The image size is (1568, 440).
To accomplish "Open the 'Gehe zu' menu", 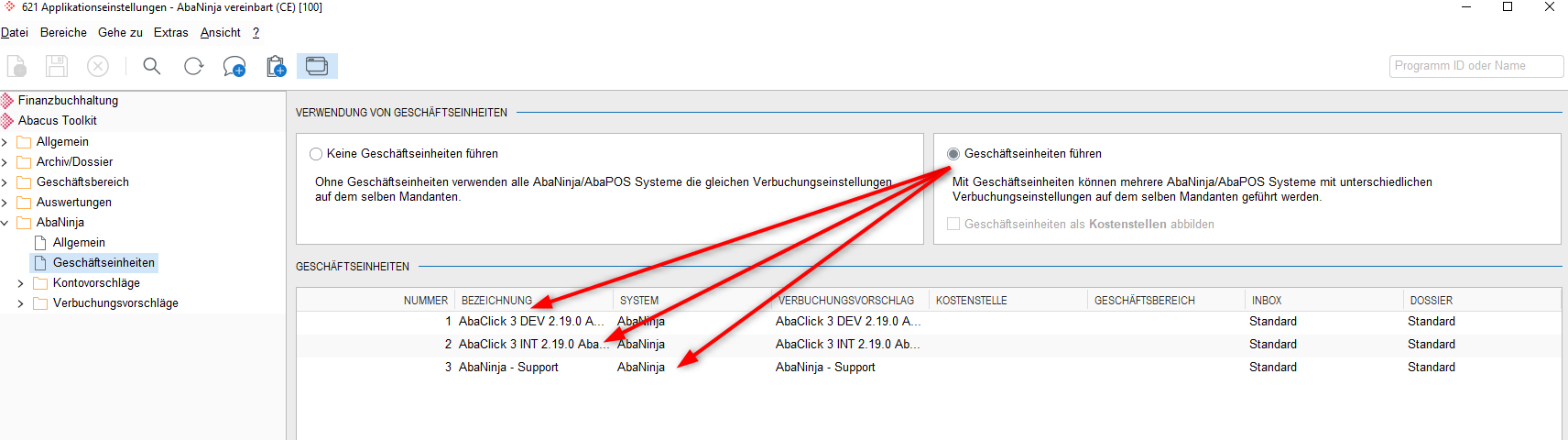I will point(120,32).
